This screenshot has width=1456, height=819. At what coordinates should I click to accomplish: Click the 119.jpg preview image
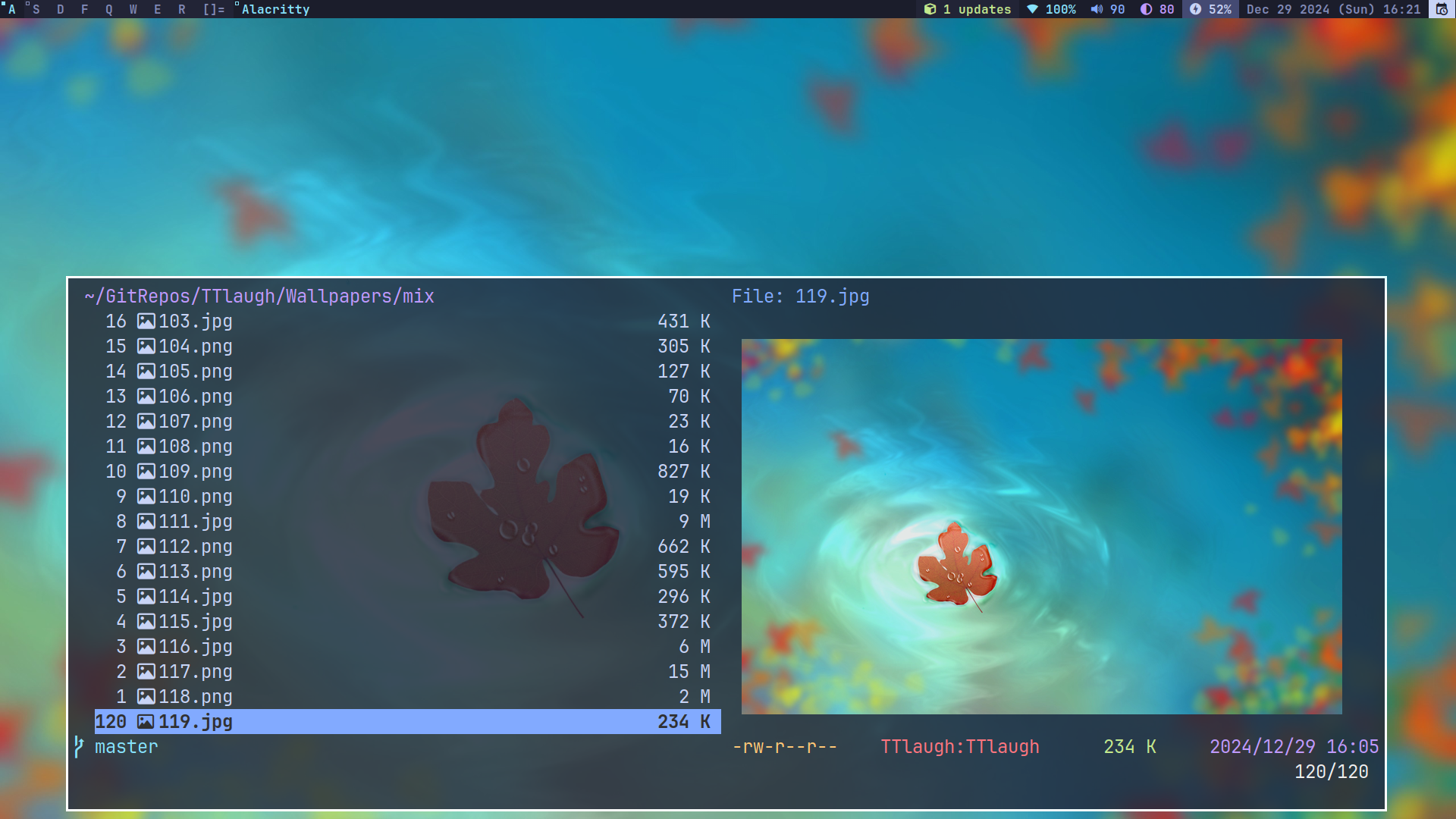(x=1041, y=526)
